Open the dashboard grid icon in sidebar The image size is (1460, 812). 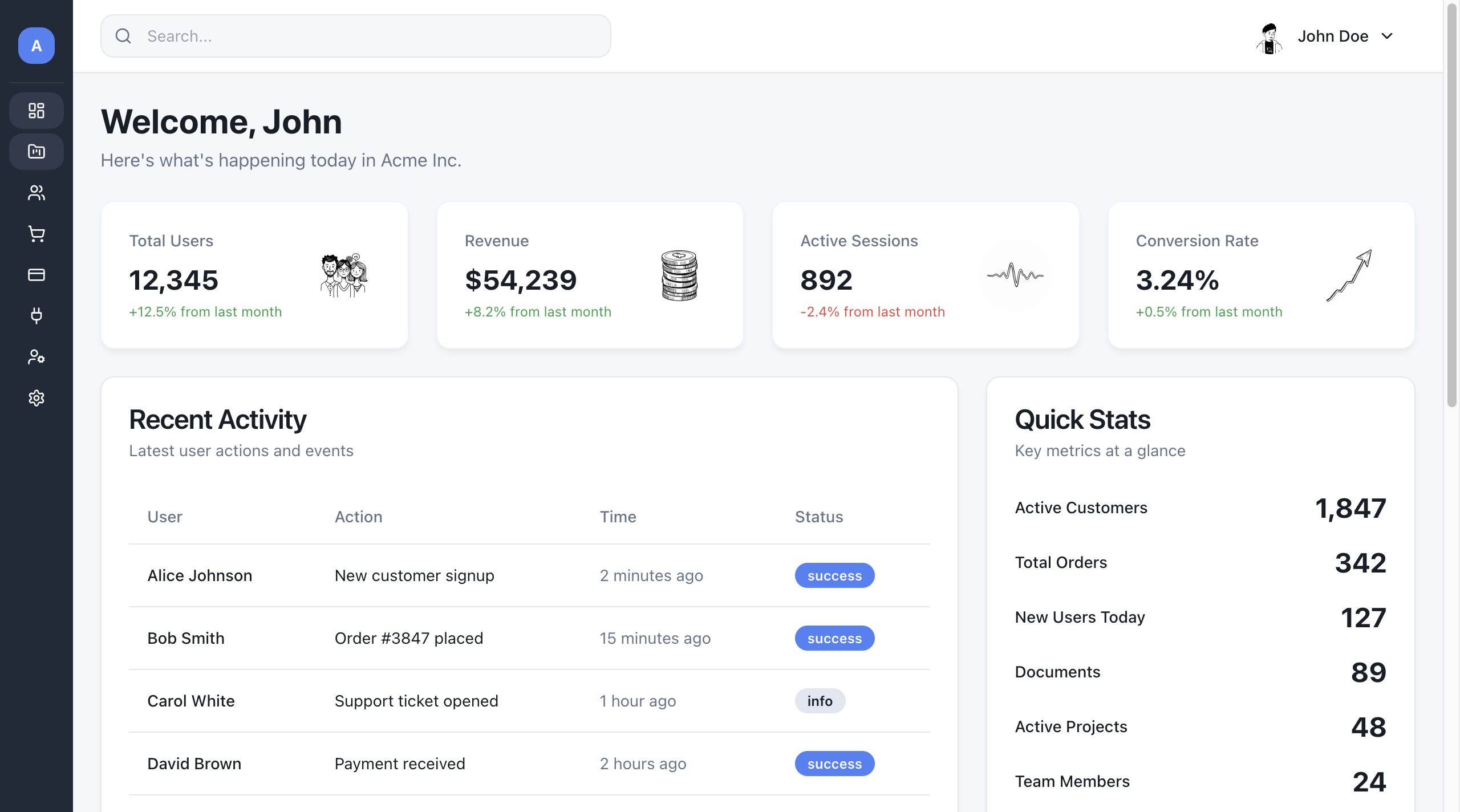[x=36, y=111]
